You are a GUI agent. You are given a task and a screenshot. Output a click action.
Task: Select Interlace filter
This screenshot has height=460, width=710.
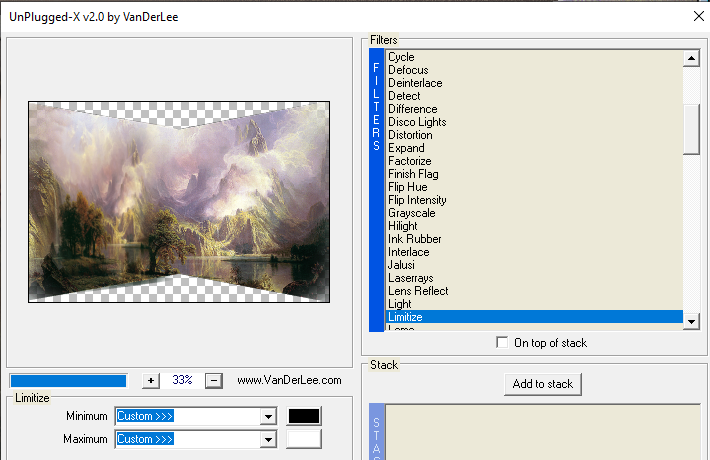[534, 252]
